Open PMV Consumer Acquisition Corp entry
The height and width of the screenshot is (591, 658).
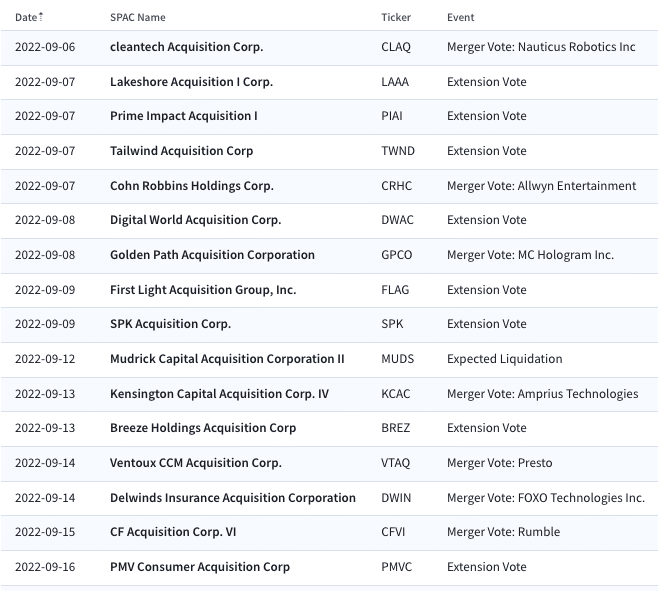coord(200,567)
